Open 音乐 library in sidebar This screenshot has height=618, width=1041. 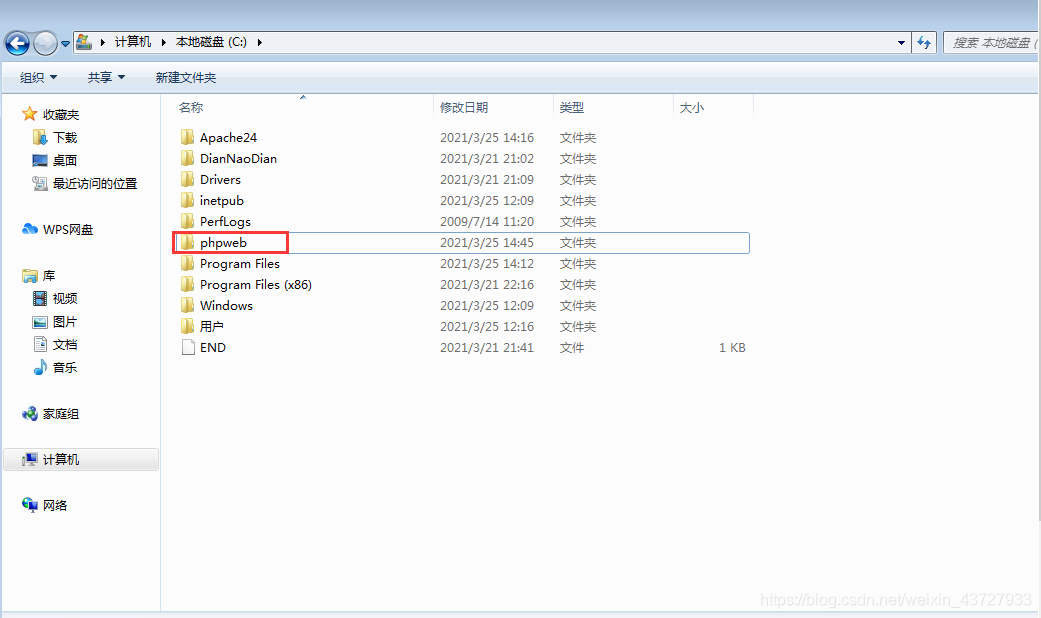pyautogui.click(x=55, y=367)
